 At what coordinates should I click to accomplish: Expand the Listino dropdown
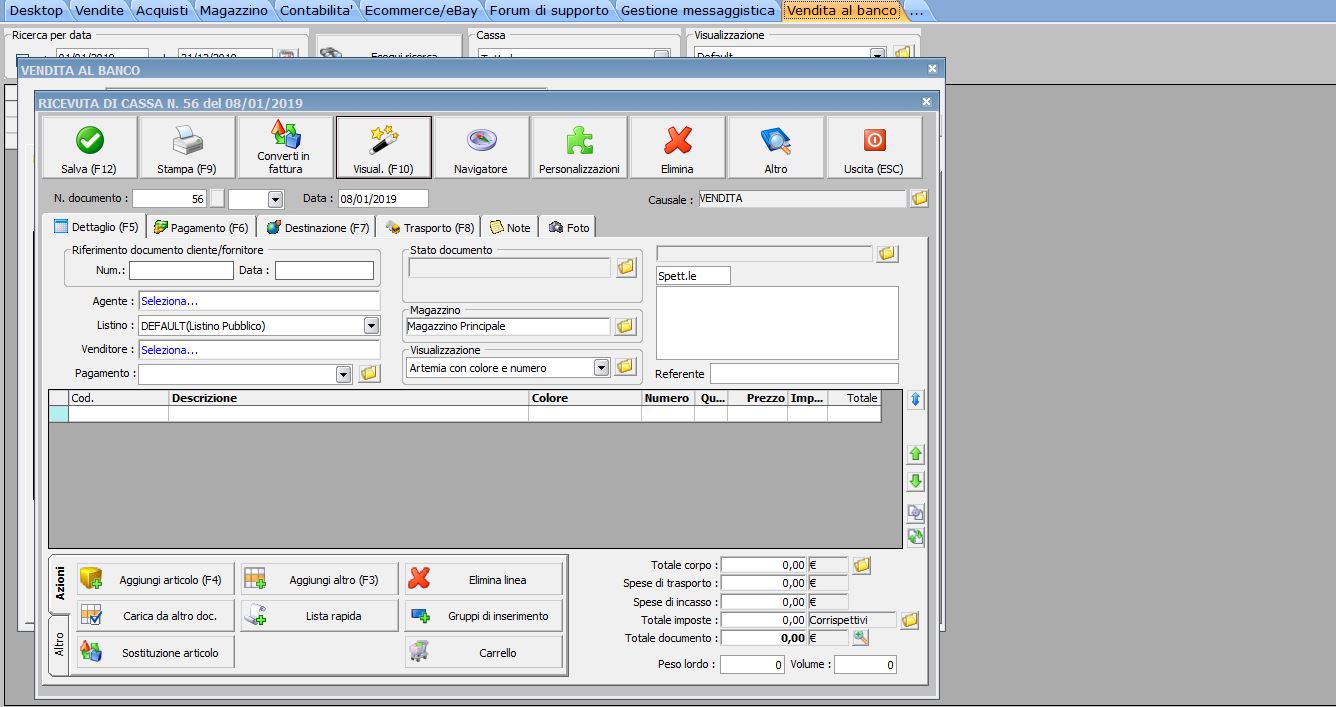(x=371, y=326)
